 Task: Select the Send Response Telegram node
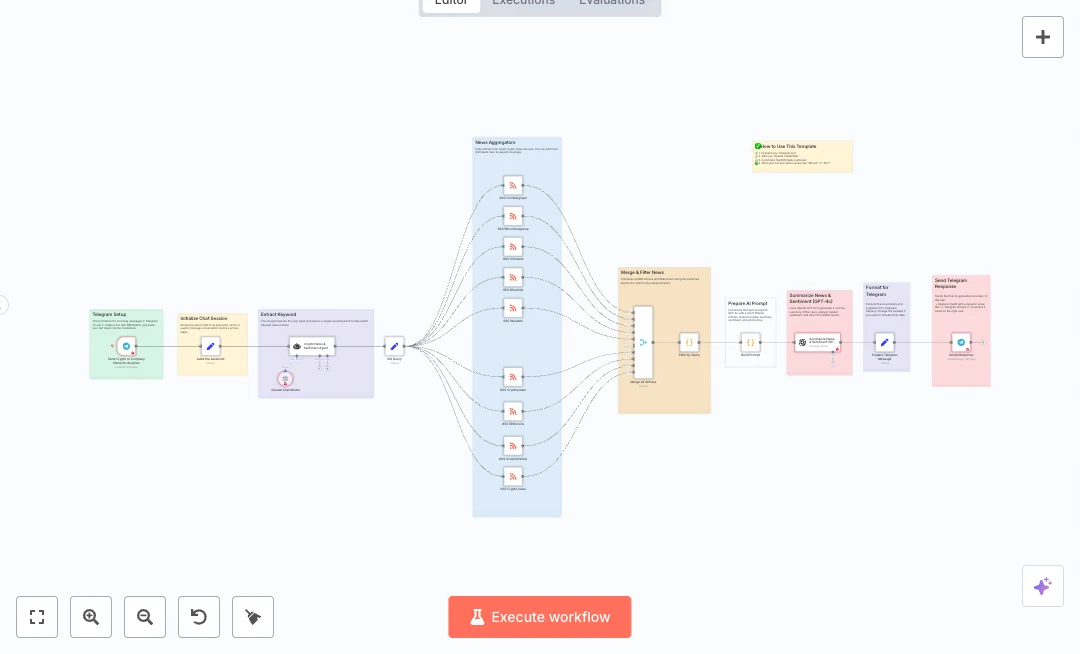click(x=961, y=342)
